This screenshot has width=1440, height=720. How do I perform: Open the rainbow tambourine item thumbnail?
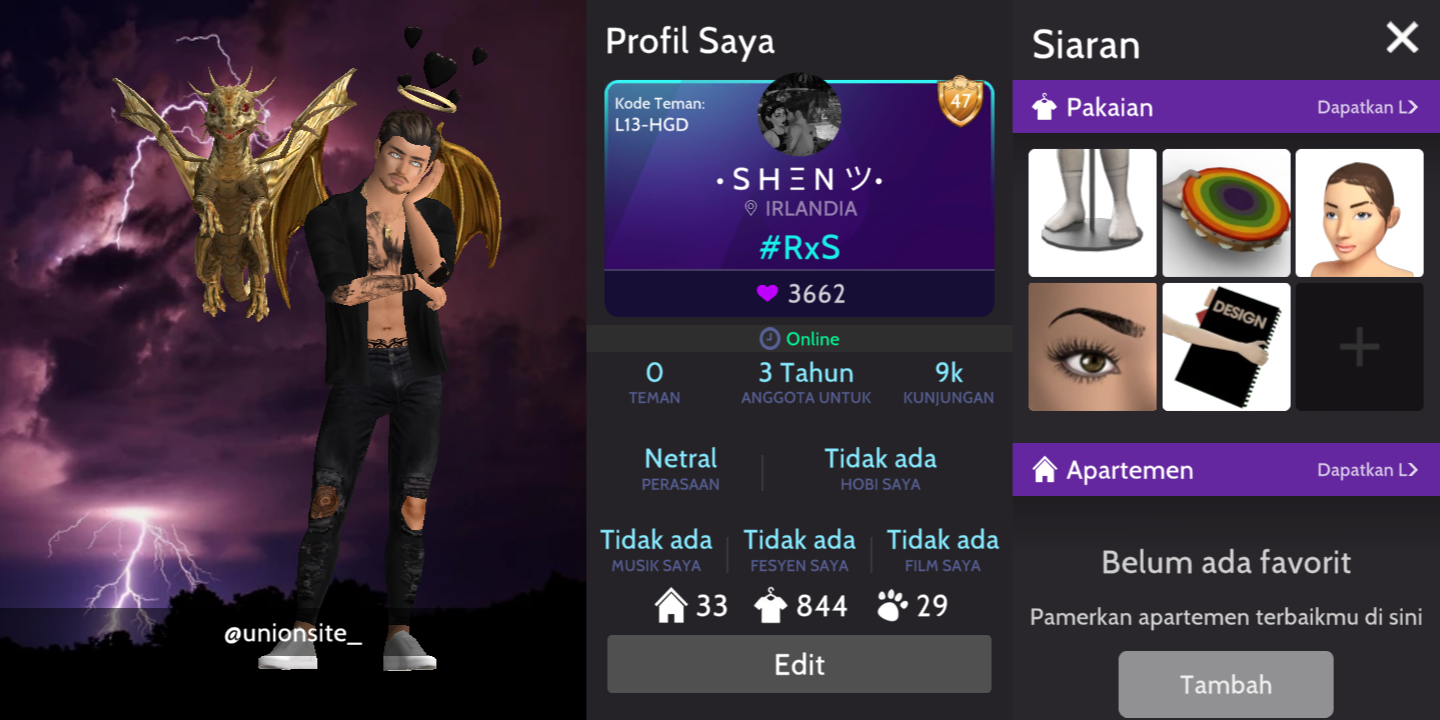point(1226,213)
